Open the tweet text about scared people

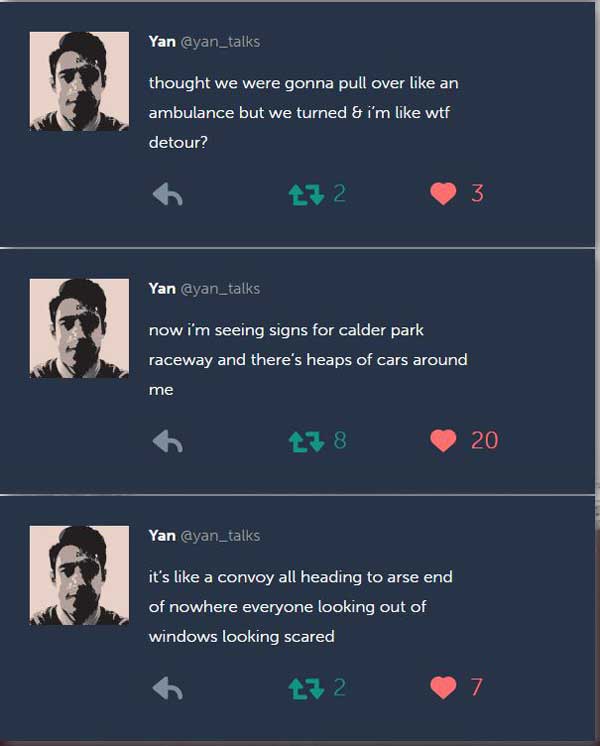(x=300, y=606)
